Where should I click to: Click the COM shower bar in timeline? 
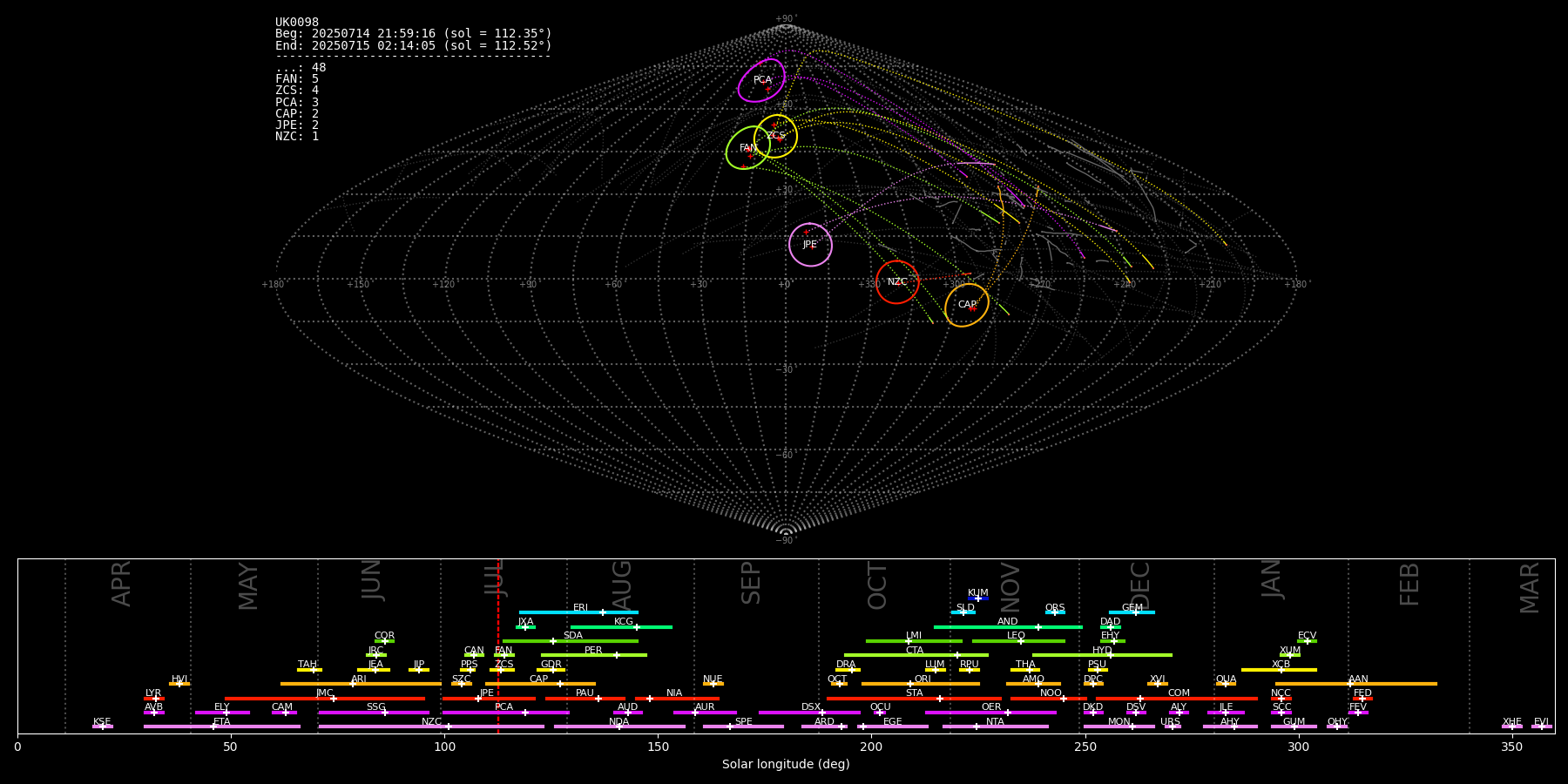(x=1177, y=698)
